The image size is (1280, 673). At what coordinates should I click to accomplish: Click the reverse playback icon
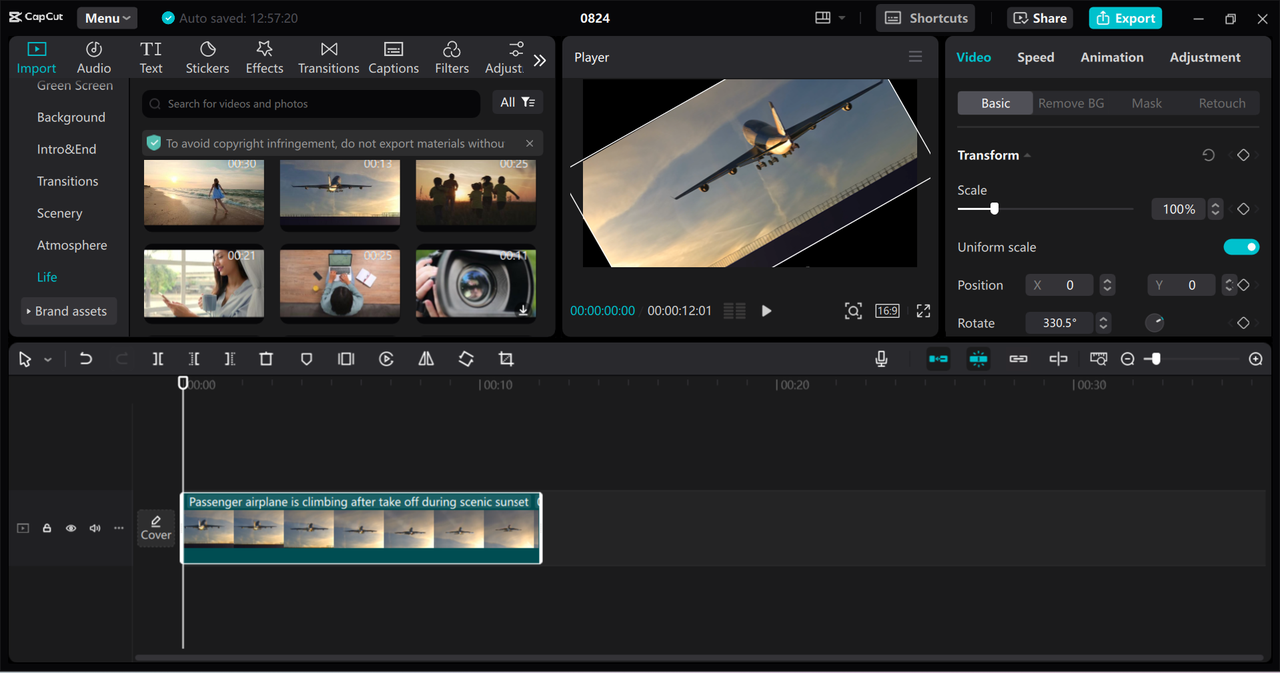click(x=386, y=359)
